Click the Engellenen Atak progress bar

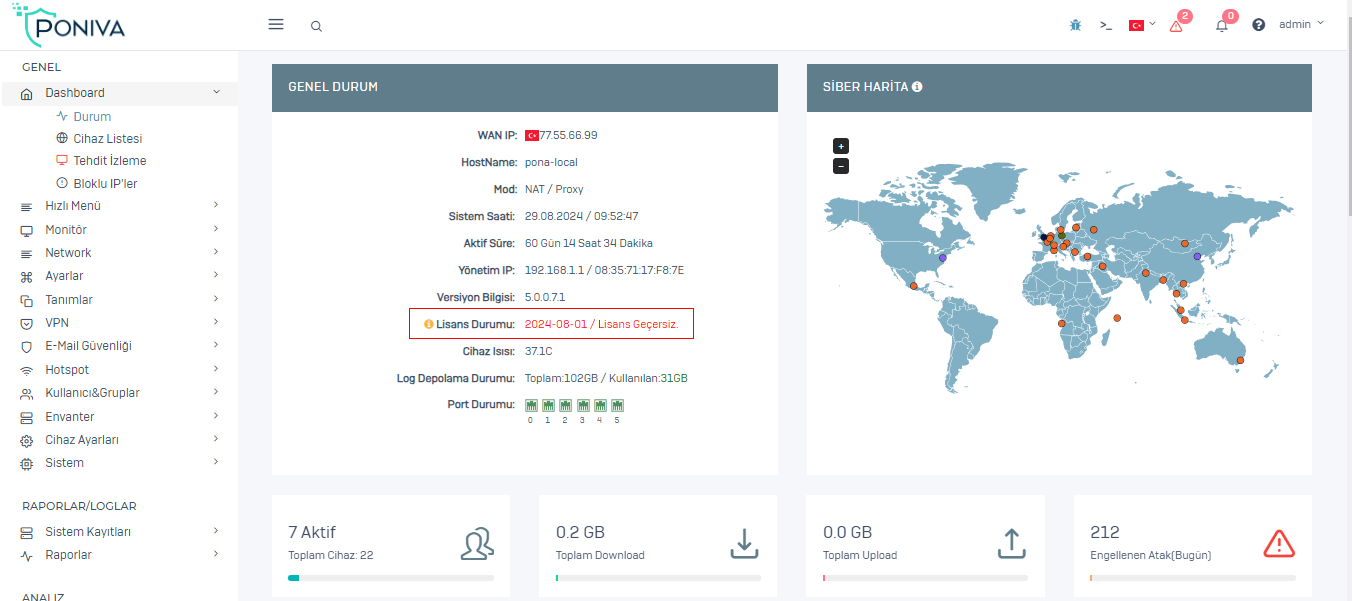pyautogui.click(x=1193, y=578)
